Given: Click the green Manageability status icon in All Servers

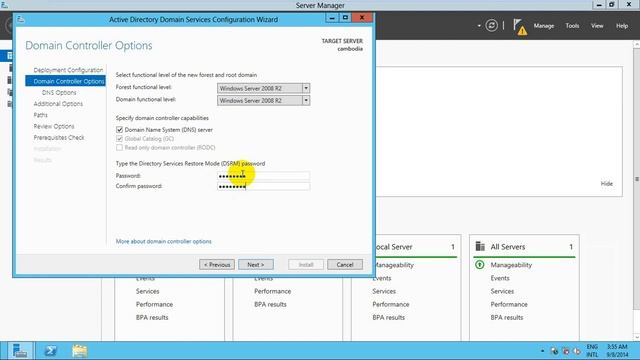Looking at the screenshot, I should [480, 265].
